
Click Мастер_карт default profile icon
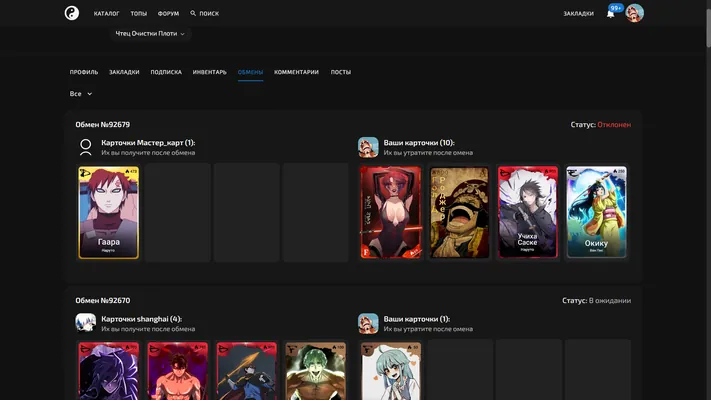point(86,147)
